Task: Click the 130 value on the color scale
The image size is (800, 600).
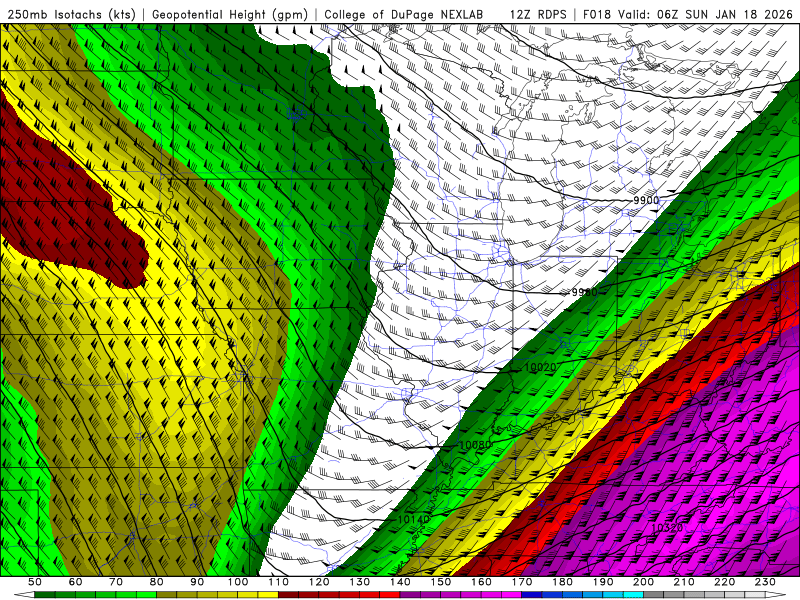Action: (x=360, y=582)
